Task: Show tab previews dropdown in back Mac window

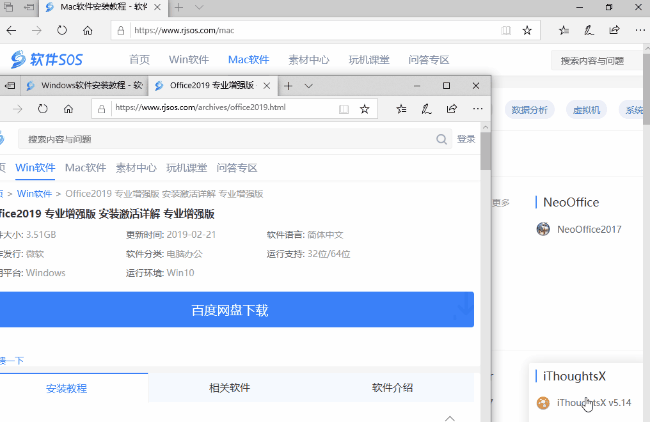Action: point(199,7)
